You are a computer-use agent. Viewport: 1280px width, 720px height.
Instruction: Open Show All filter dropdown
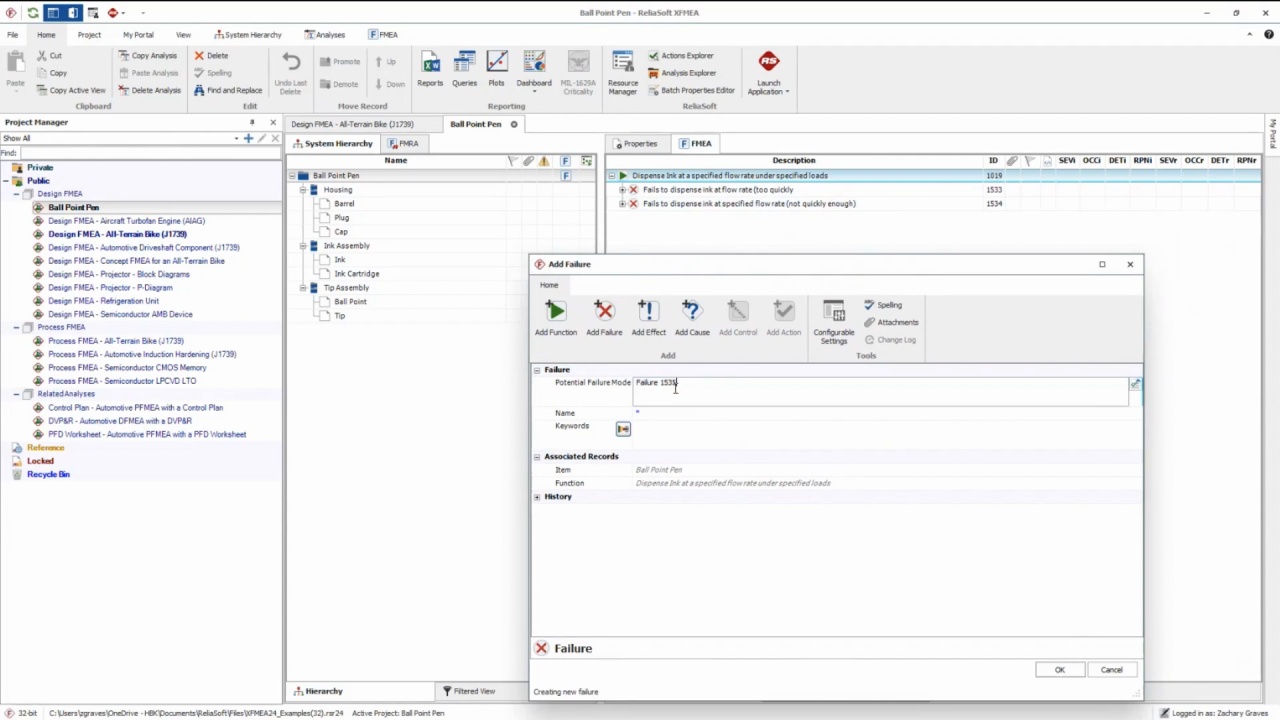[237, 138]
